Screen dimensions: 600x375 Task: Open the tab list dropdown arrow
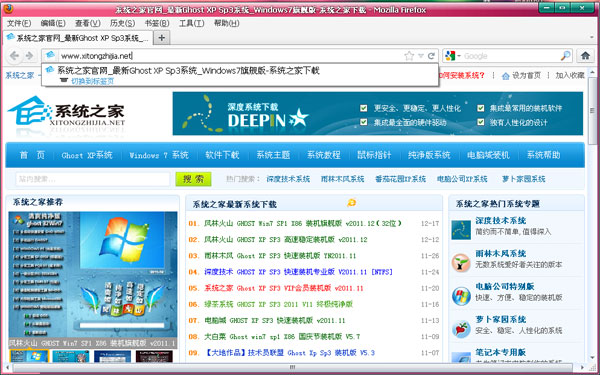592,38
